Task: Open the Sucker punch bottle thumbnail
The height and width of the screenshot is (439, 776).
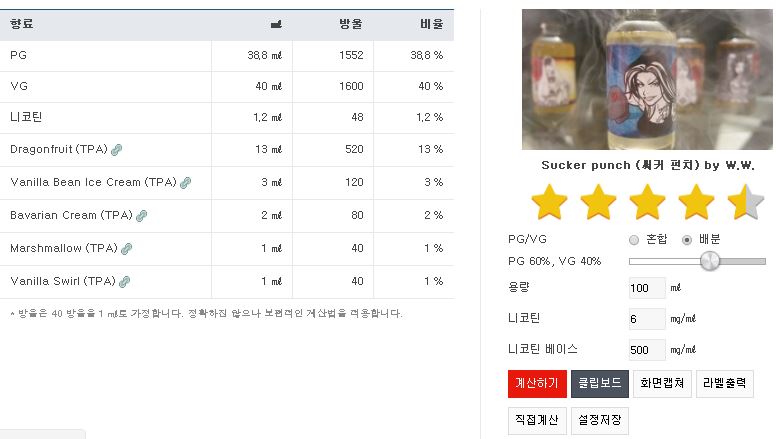Action: tap(647, 79)
